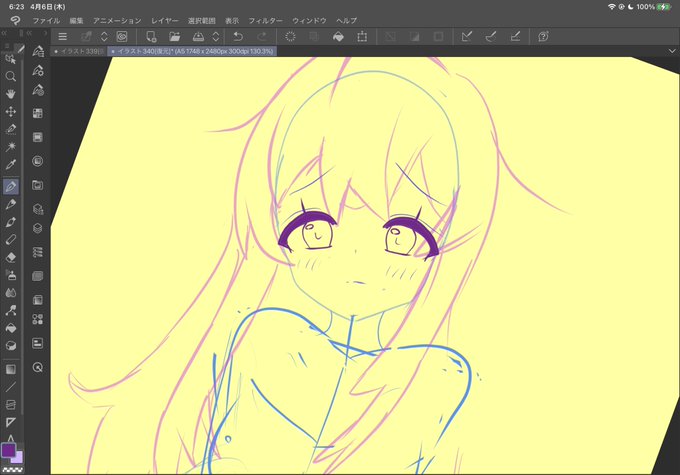Clear layer with the dotted circle icon
This screenshot has height=475, width=680.
pos(290,36)
